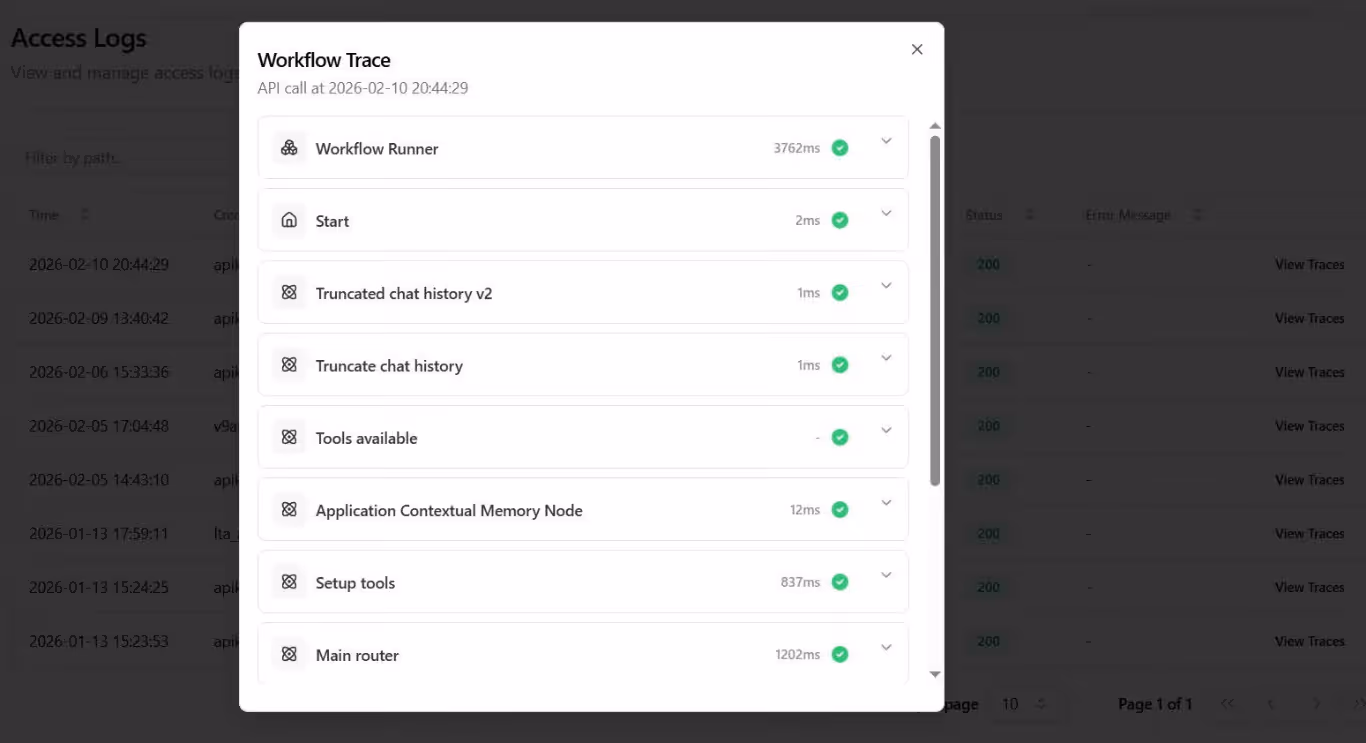The image size is (1366, 743).
Task: Expand the Start trace row
Action: (x=886, y=213)
